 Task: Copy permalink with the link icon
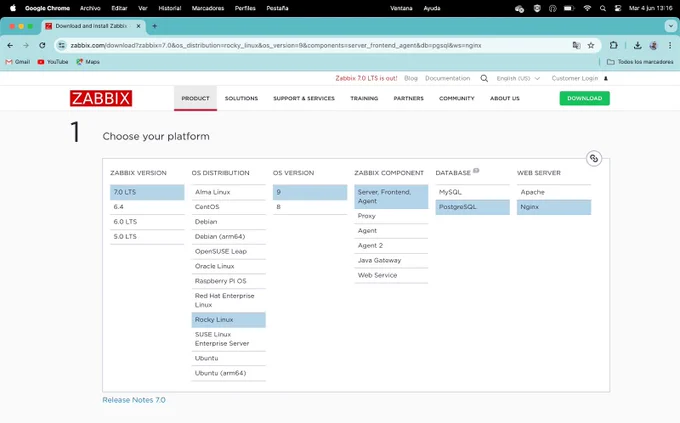[x=594, y=158]
